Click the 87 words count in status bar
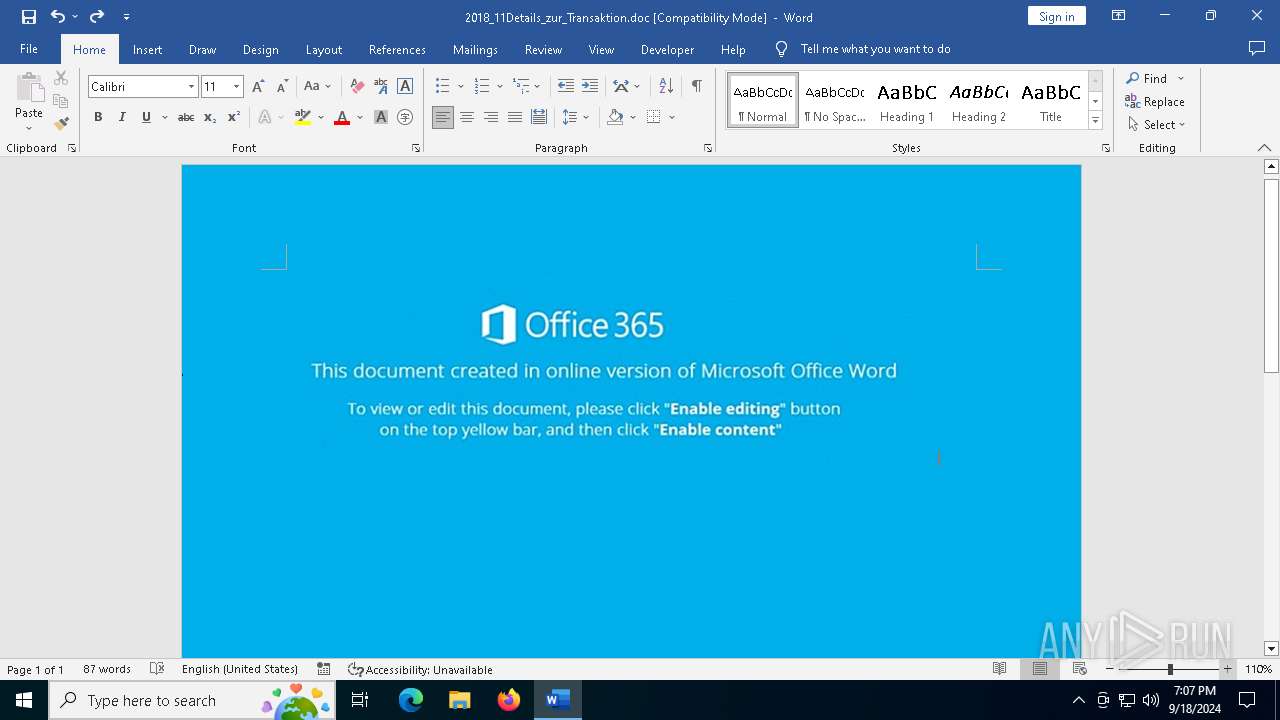The width and height of the screenshot is (1280, 720). [106, 669]
